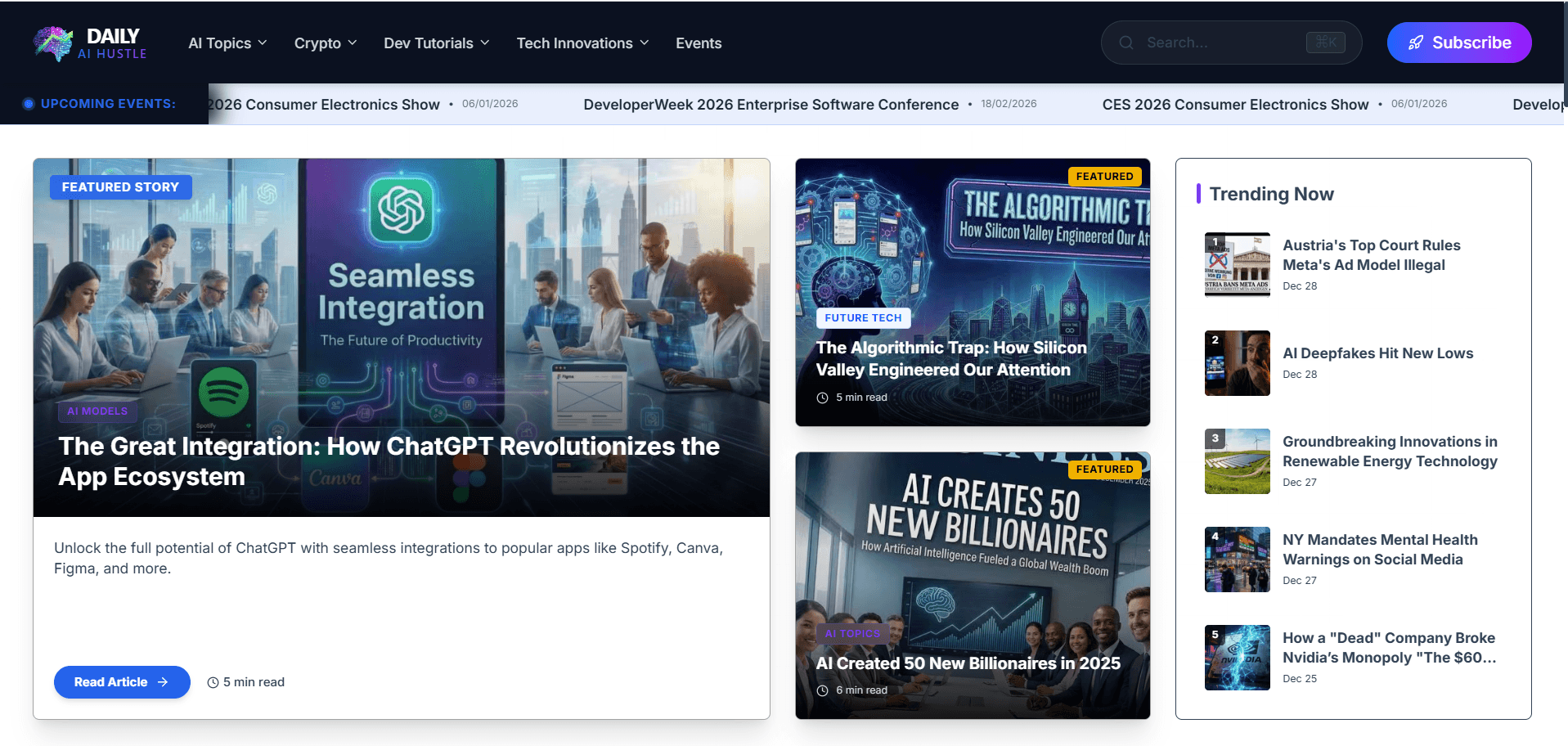Screen dimensions: 1568x746
Task: Click the Read Article button
Action: pyautogui.click(x=121, y=681)
